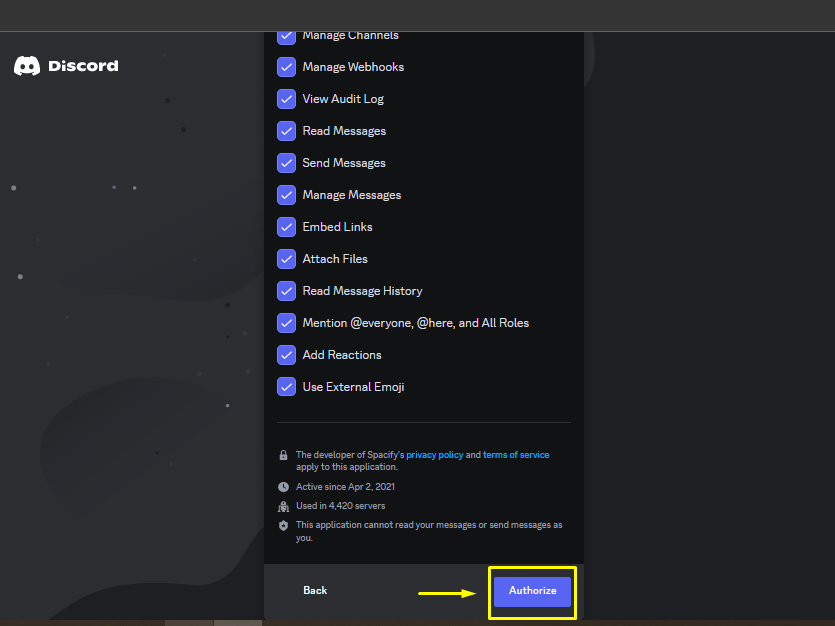This screenshot has height=626, width=835.
Task: Uncheck the Manage Channels permission
Action: click(286, 37)
